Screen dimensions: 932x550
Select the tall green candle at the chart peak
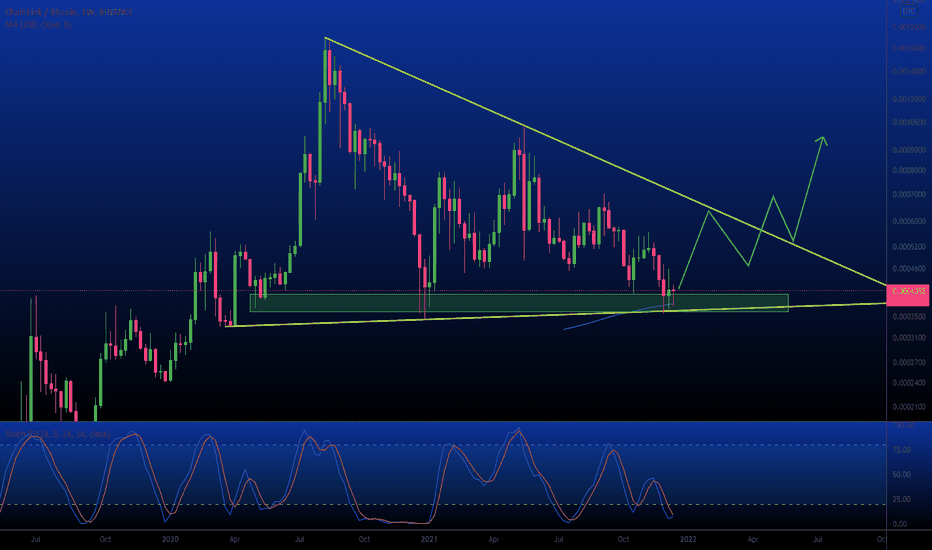(325, 76)
